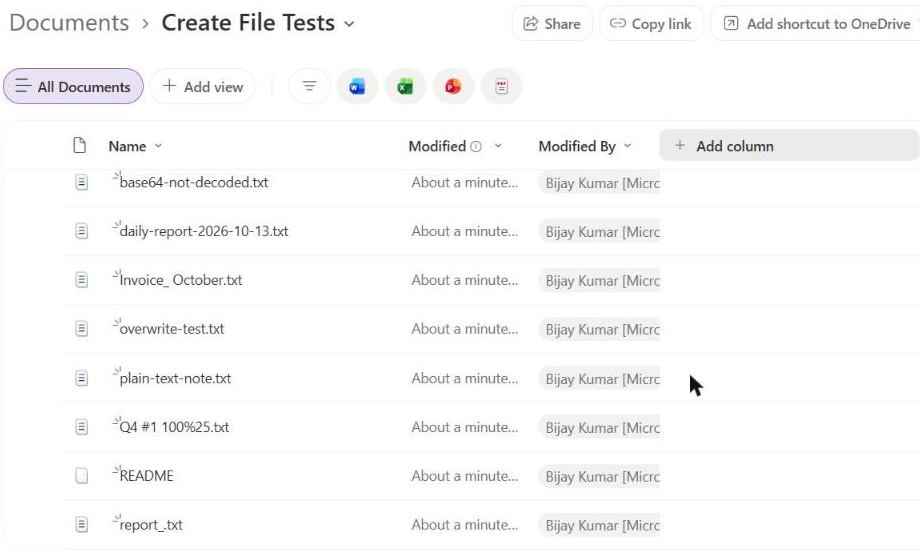Click Bijay Kumar in Invoice_ October row
The image size is (920, 550).
[599, 281]
